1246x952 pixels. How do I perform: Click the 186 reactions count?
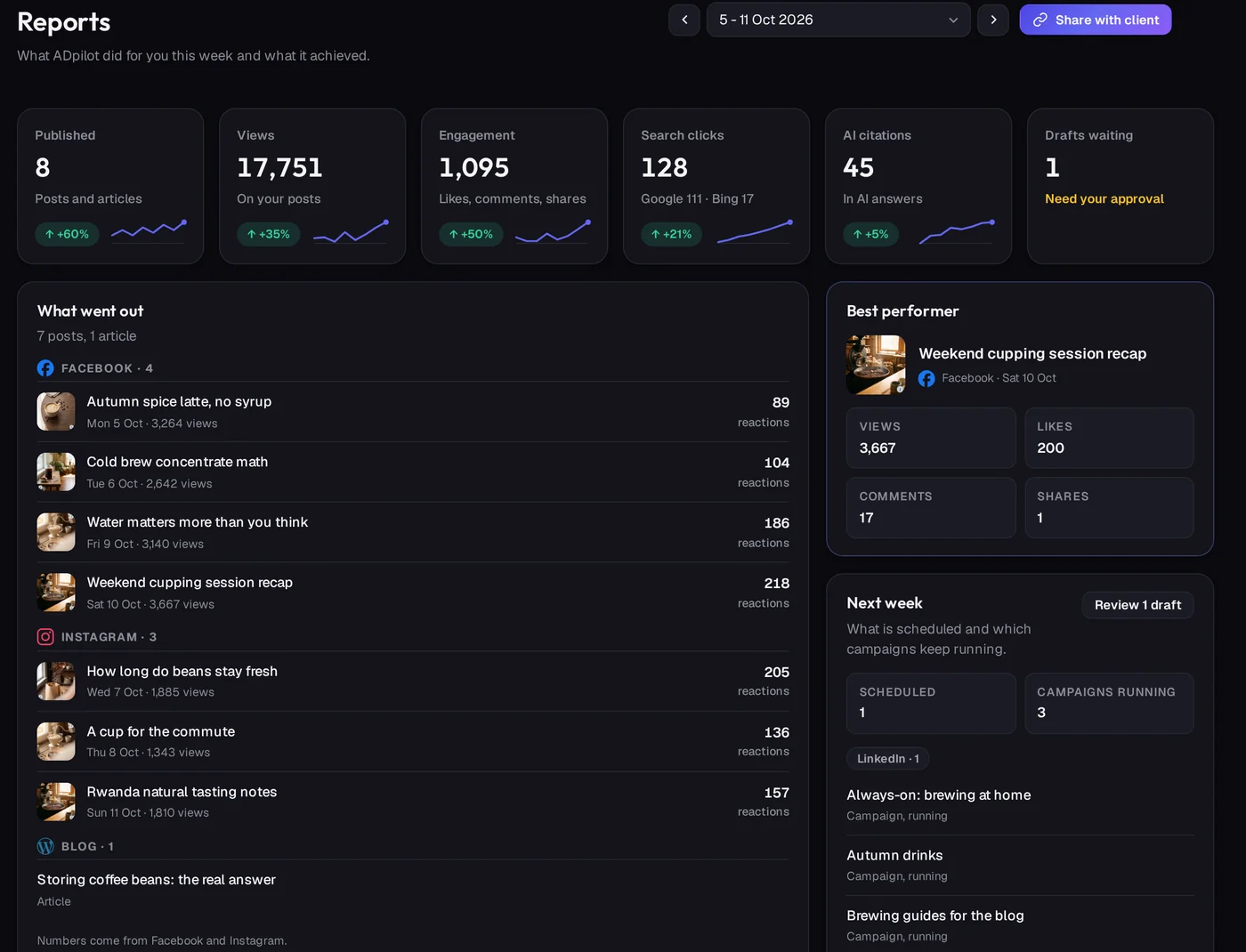[x=776, y=523]
